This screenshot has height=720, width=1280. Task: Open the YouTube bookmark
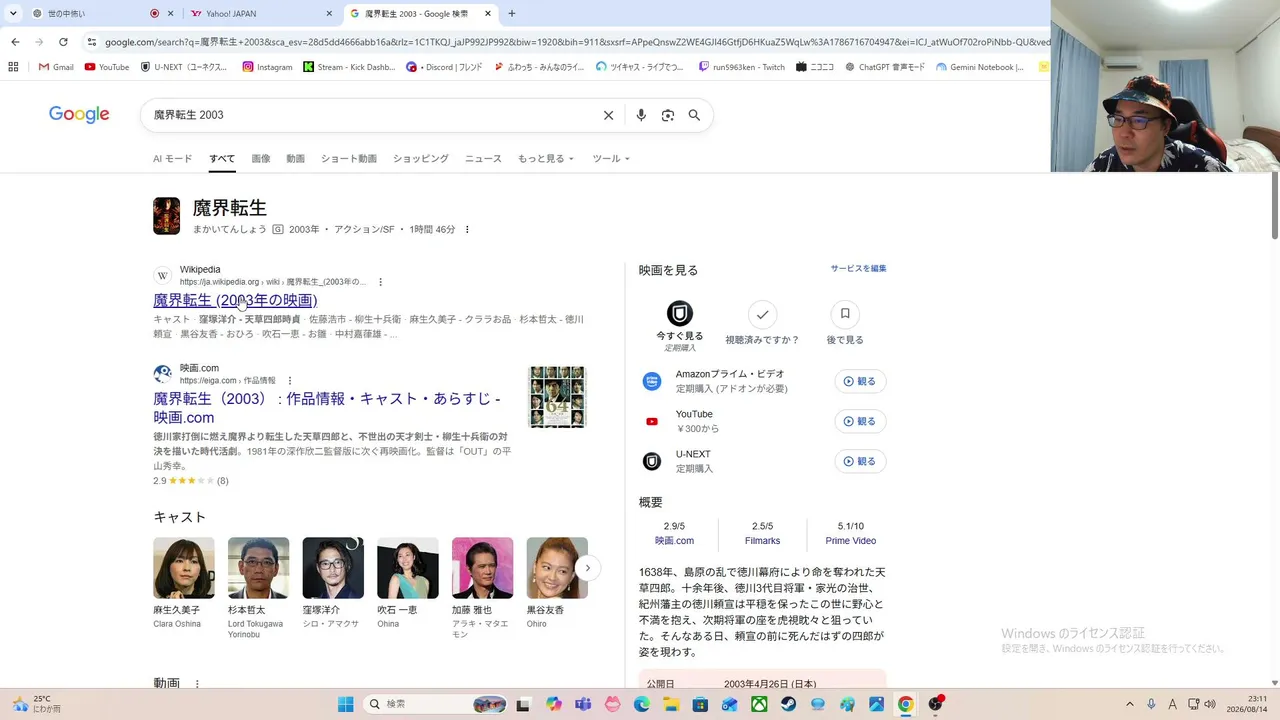[107, 67]
